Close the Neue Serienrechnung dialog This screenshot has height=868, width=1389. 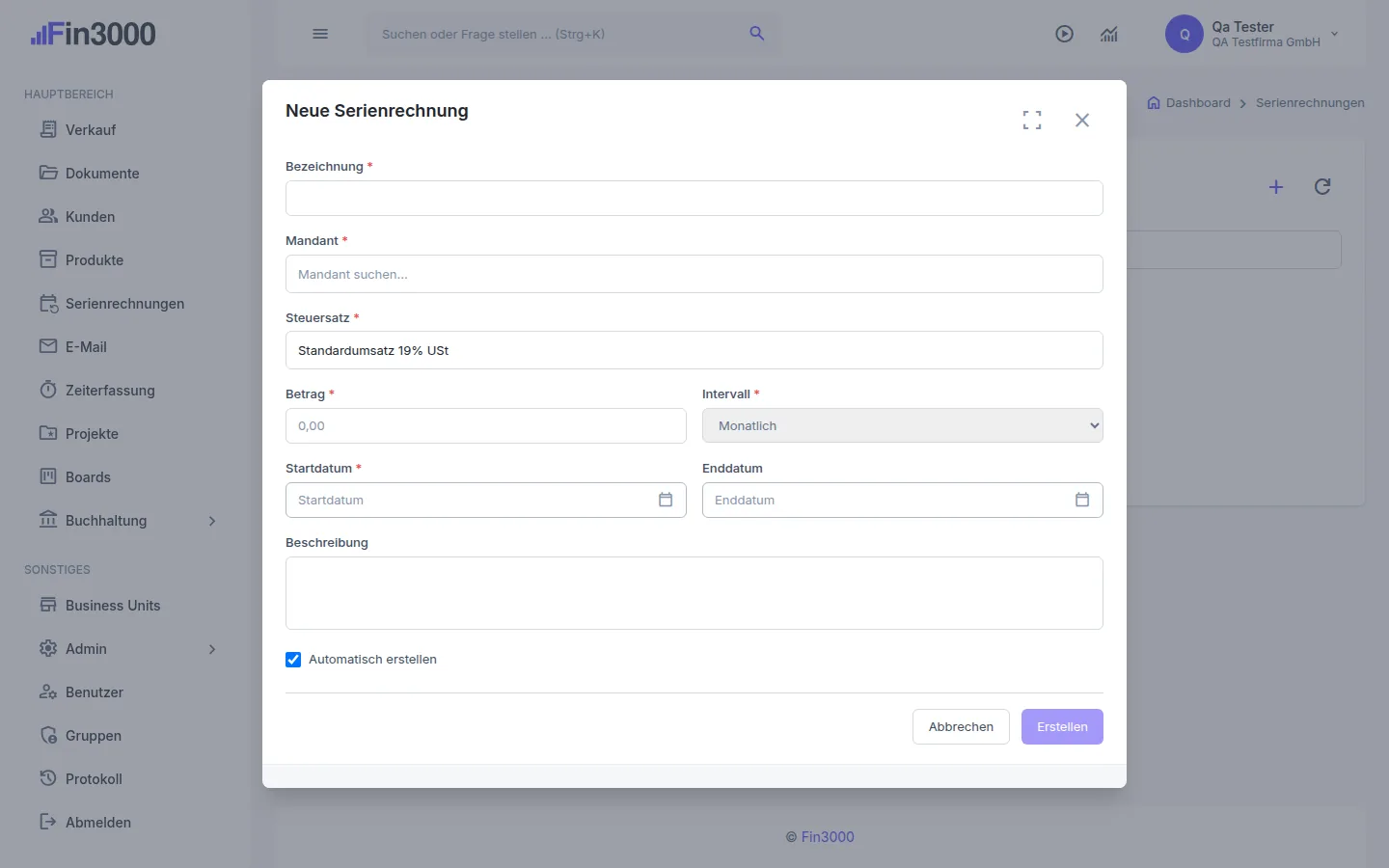coord(1082,120)
